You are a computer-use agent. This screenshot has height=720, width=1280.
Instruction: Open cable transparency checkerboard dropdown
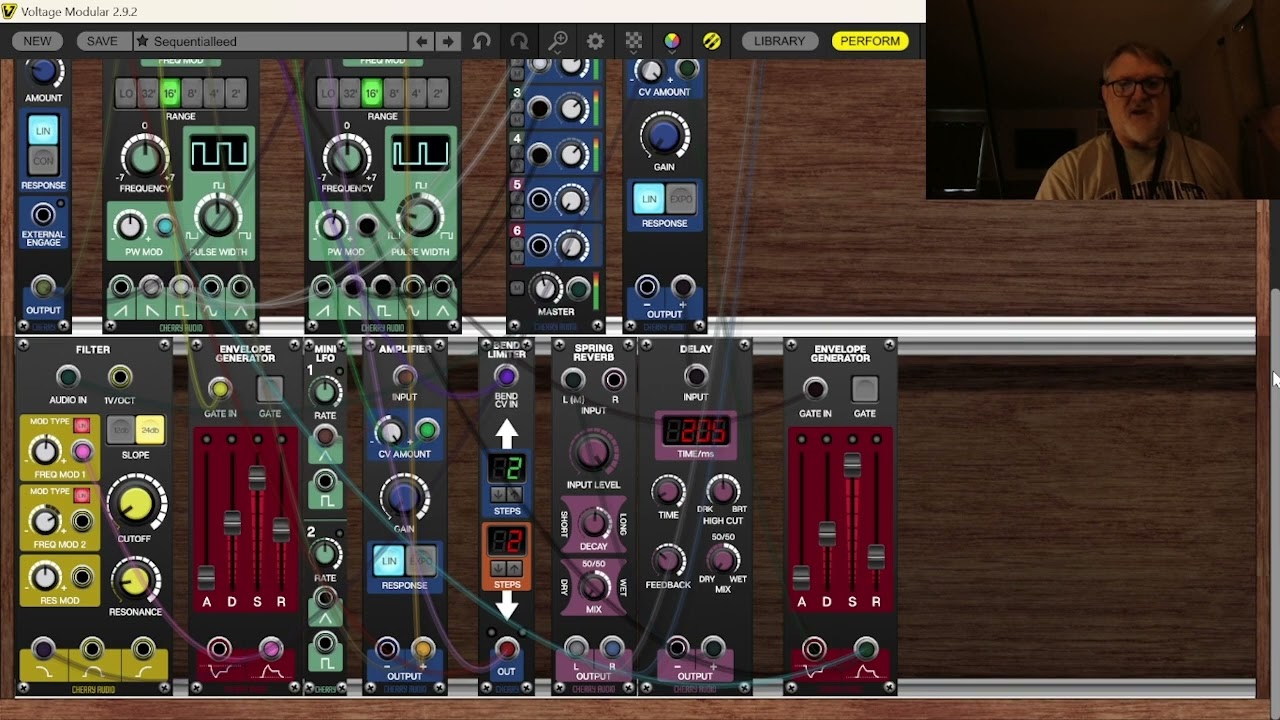(x=634, y=41)
